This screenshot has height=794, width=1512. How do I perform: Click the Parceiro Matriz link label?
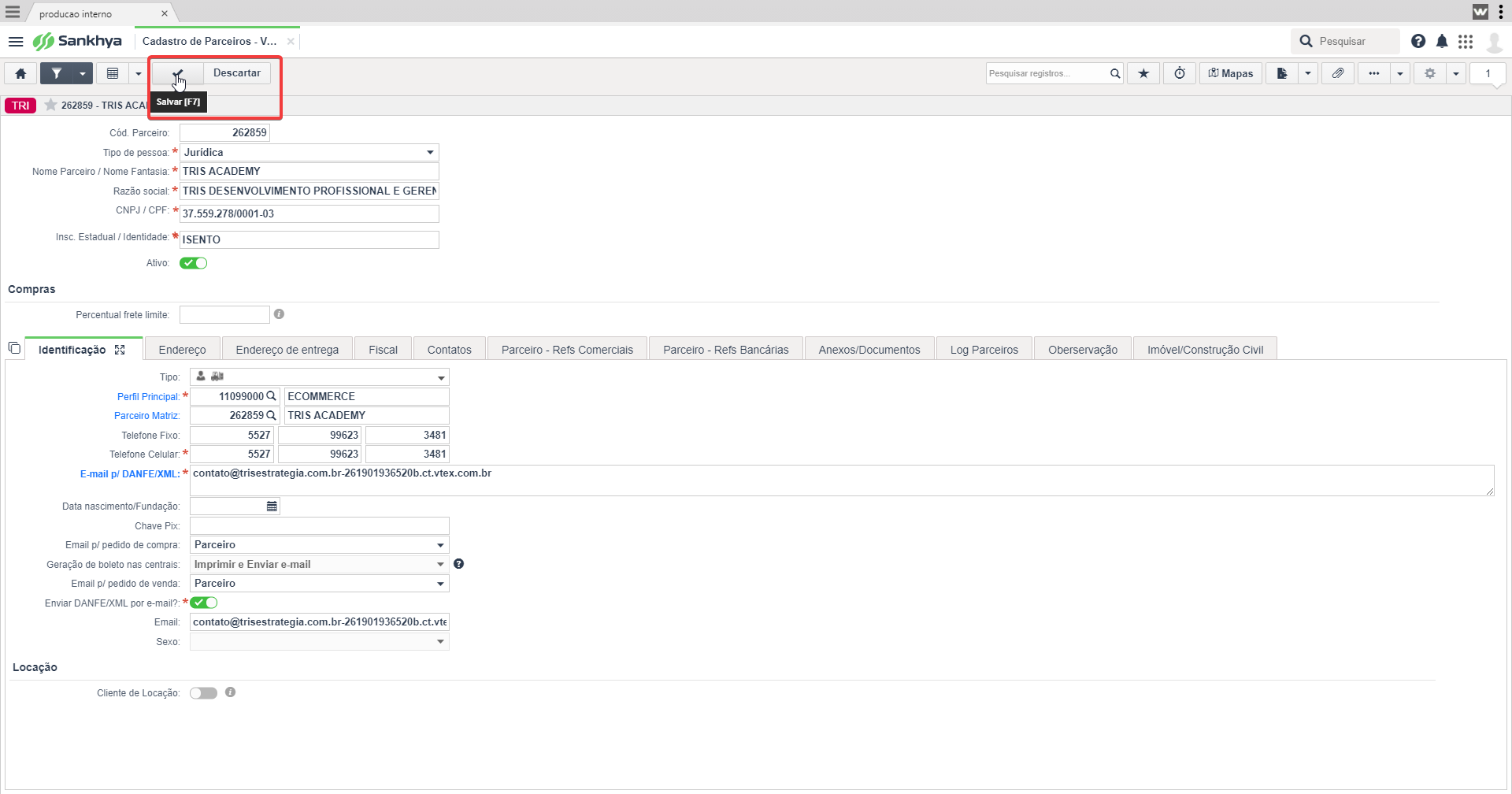146,416
